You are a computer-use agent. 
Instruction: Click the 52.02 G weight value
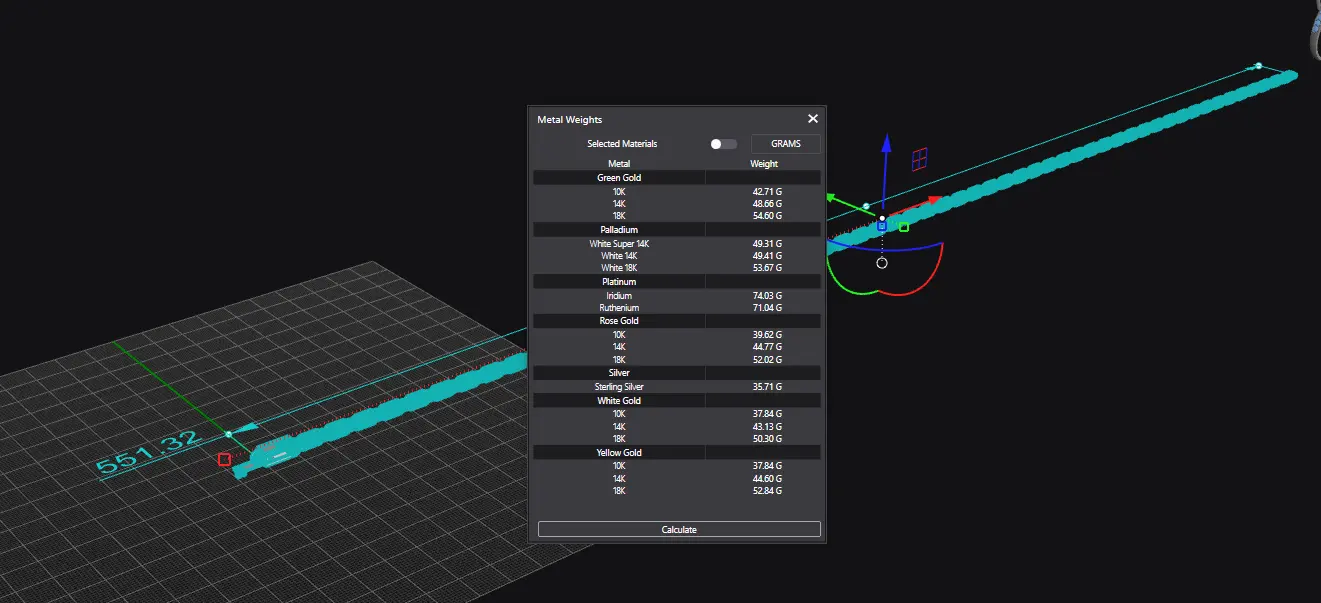click(x=768, y=359)
